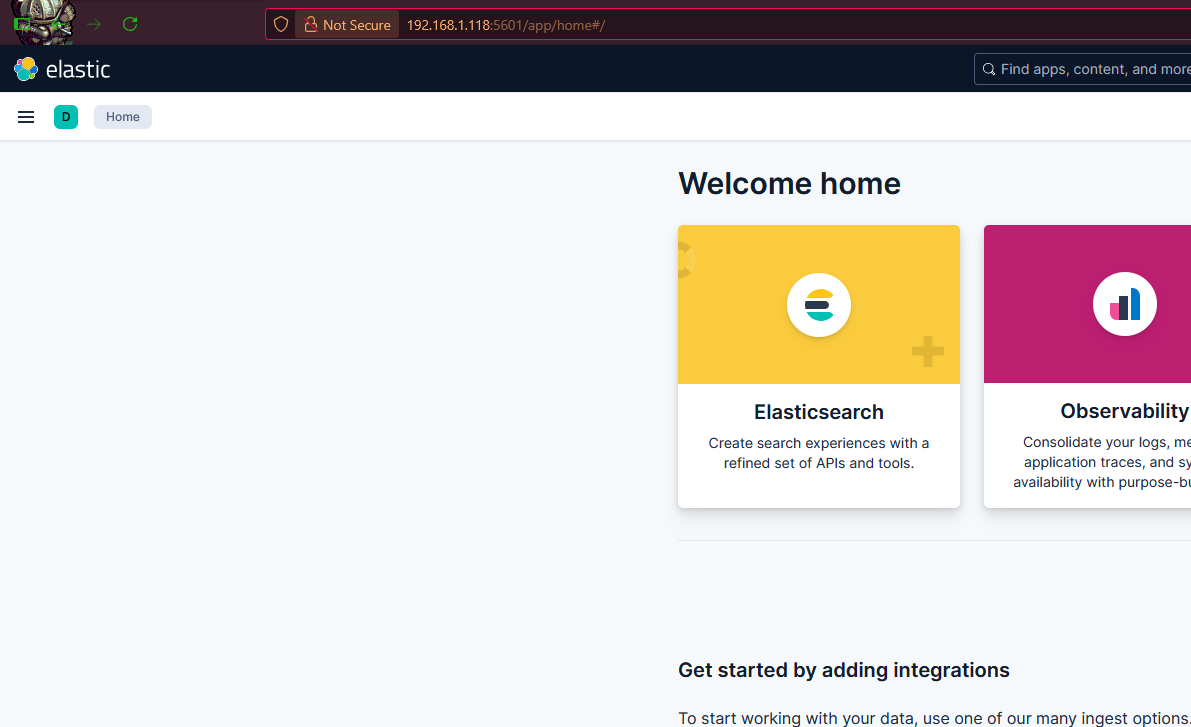The height and width of the screenshot is (727, 1191).
Task: Click the 'Create search experiences' description text
Action: (819, 453)
